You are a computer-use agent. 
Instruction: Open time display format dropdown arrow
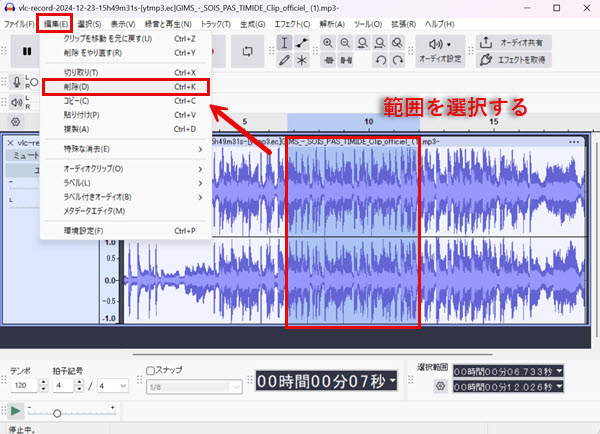click(x=393, y=380)
